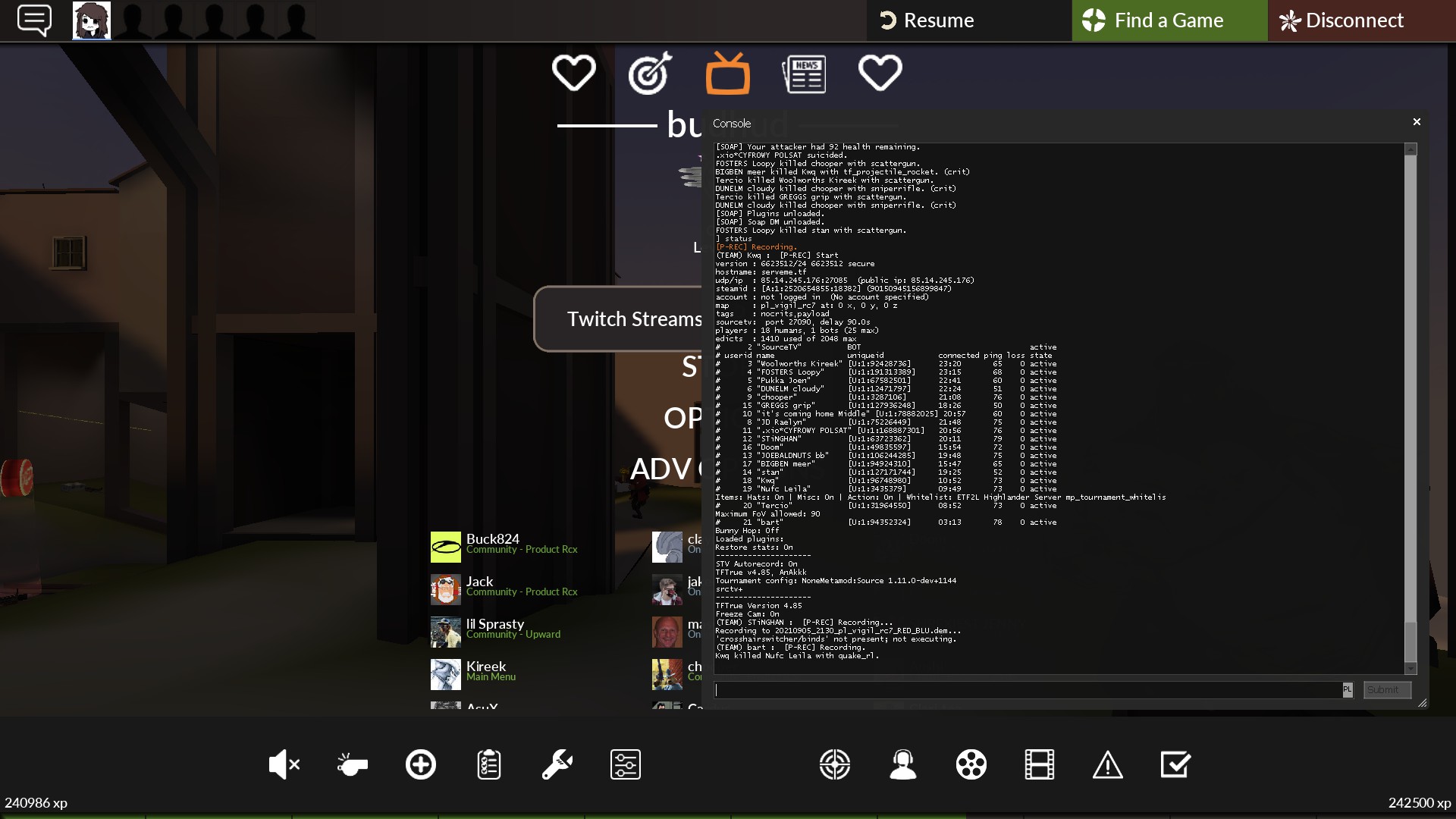Select the orange TV streams tab

pyautogui.click(x=727, y=74)
